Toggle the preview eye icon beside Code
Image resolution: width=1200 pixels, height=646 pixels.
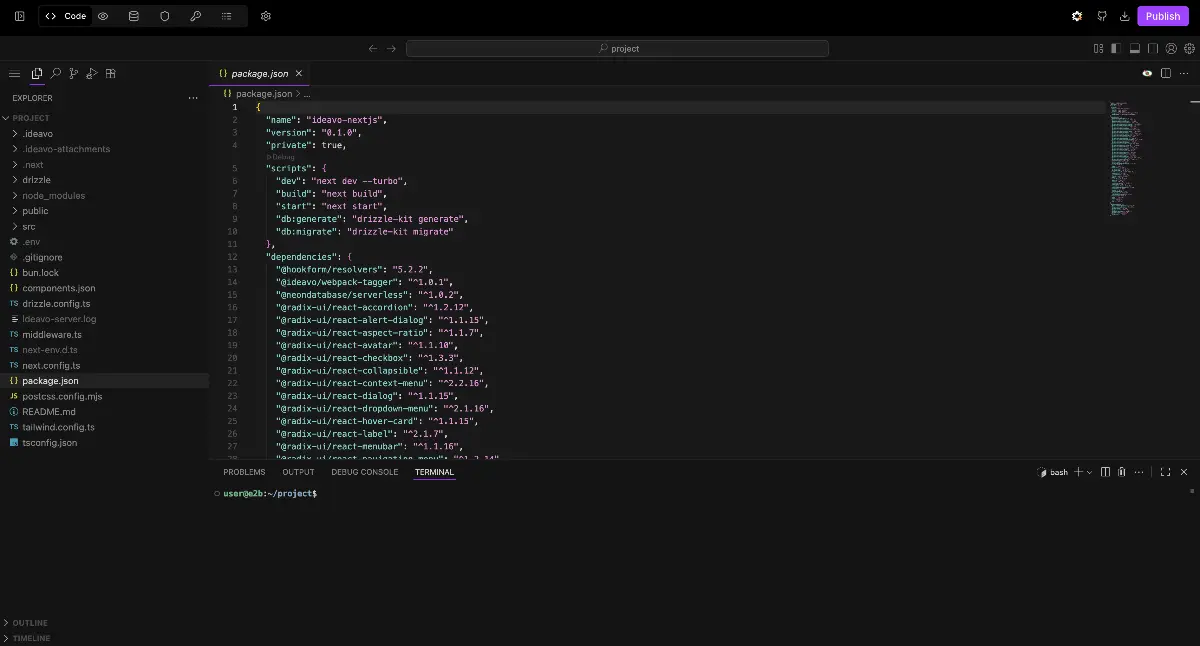(103, 16)
